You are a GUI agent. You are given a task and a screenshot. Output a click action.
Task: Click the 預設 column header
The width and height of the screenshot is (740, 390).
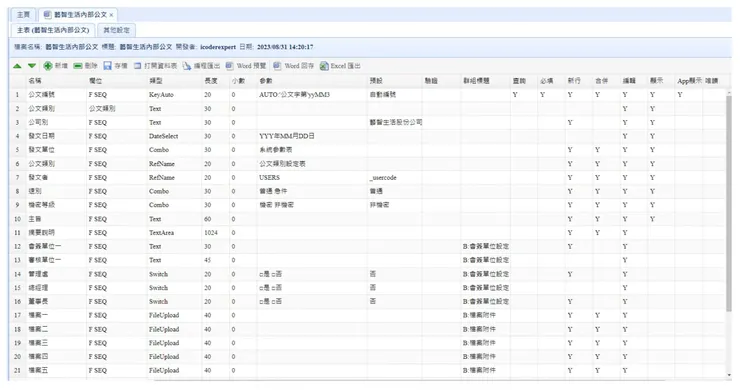point(394,81)
